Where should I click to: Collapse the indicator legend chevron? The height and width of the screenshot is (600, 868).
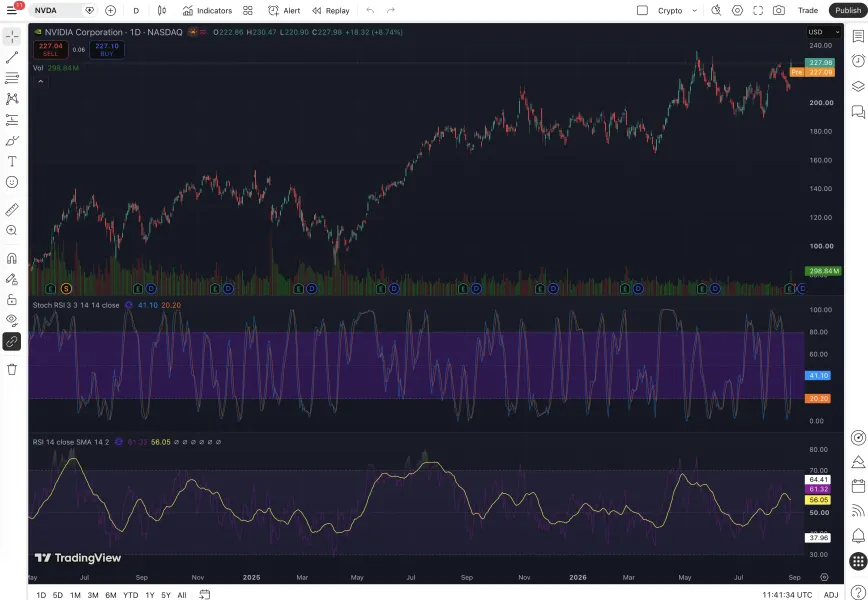40,82
